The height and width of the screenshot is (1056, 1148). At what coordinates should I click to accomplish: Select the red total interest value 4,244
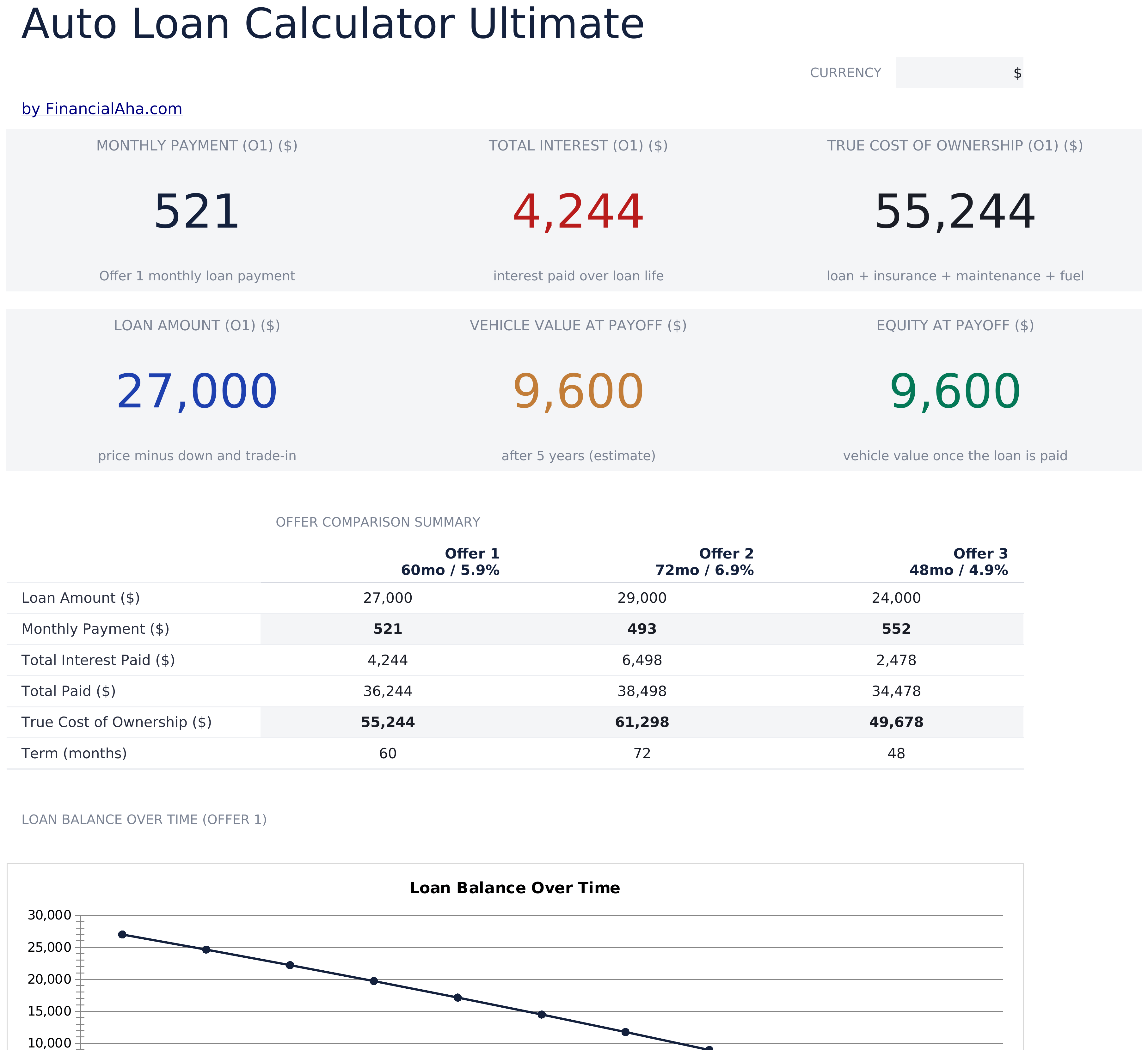578,212
